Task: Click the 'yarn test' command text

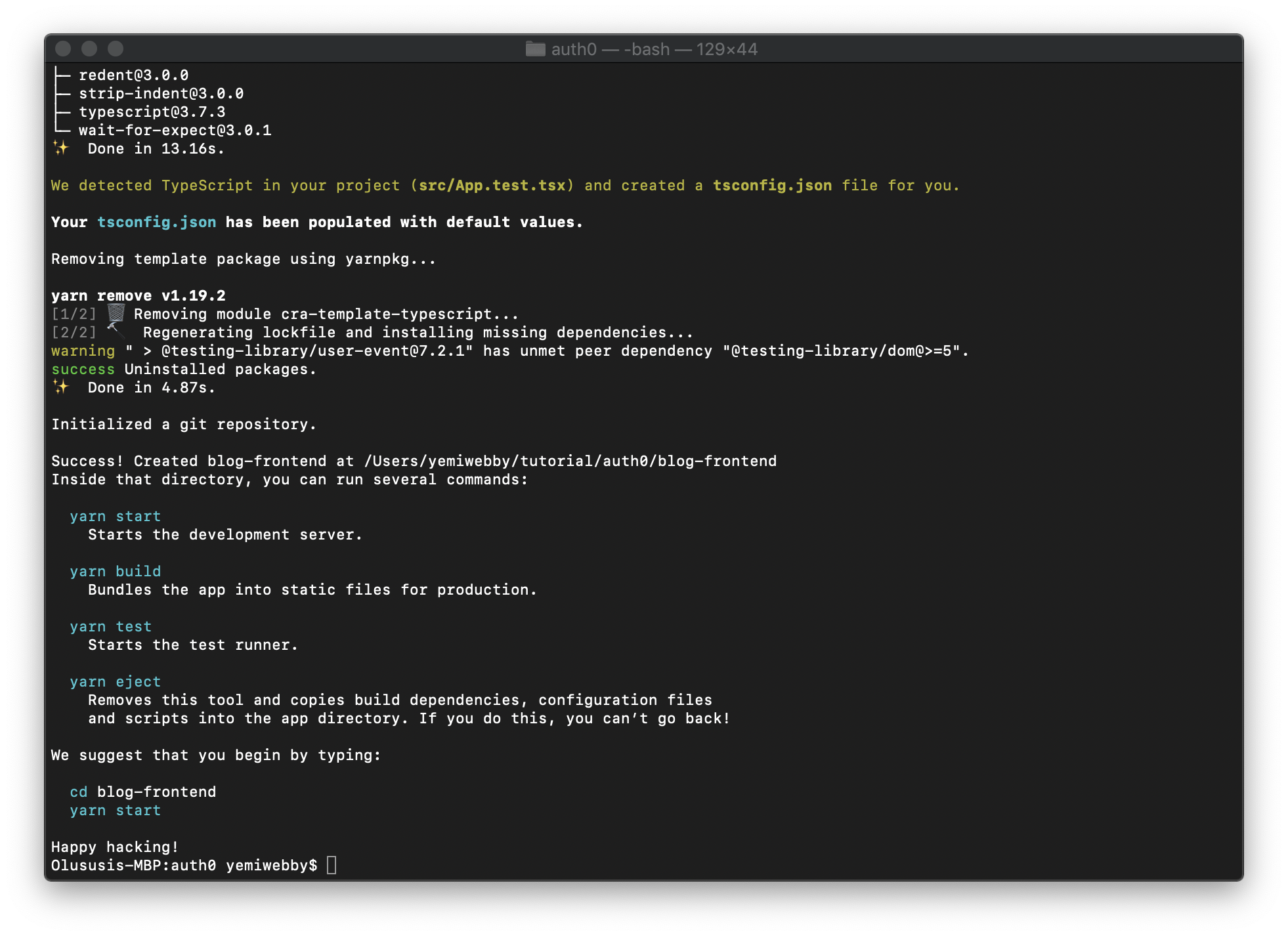Action: [111, 626]
